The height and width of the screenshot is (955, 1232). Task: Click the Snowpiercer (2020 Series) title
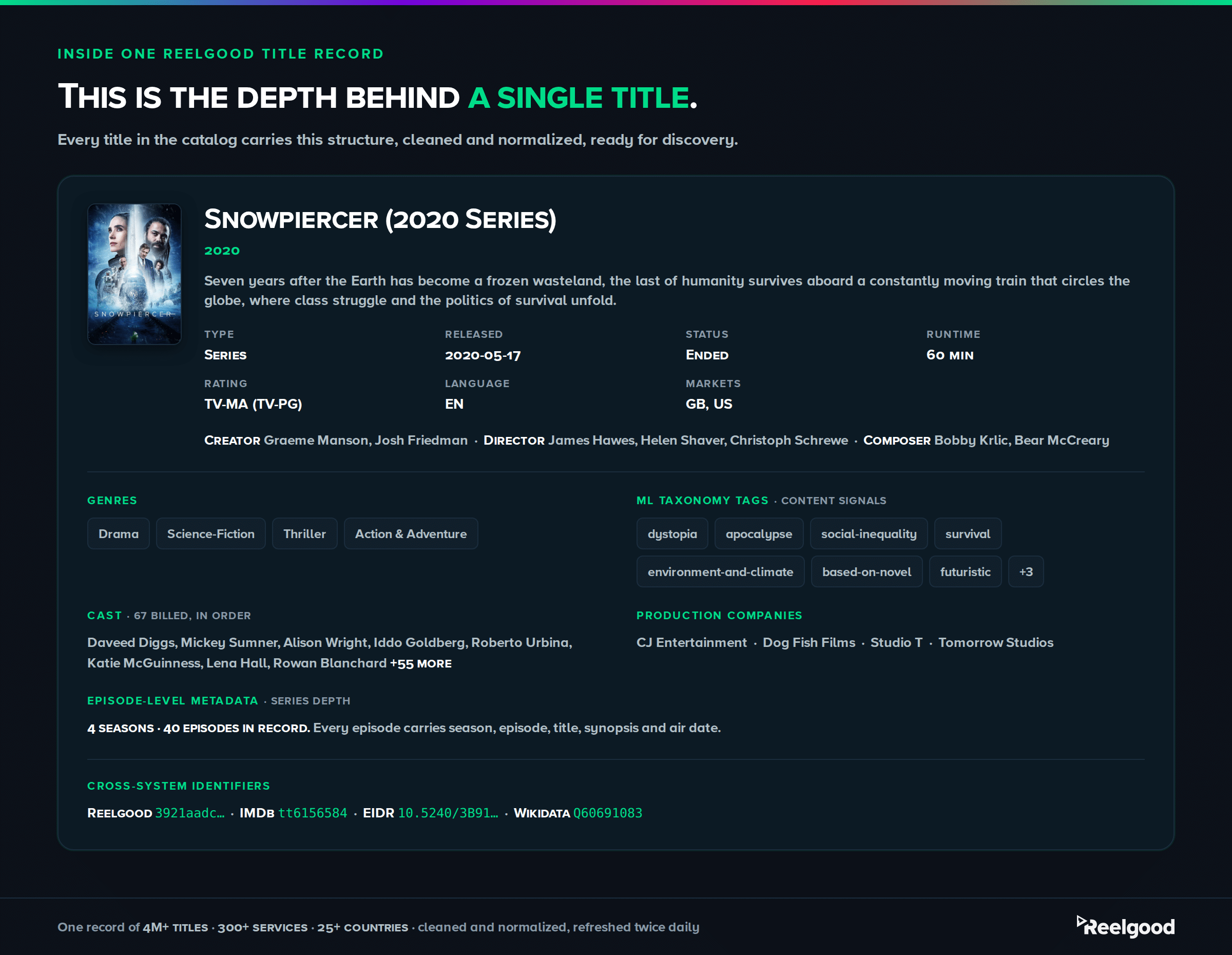point(380,219)
